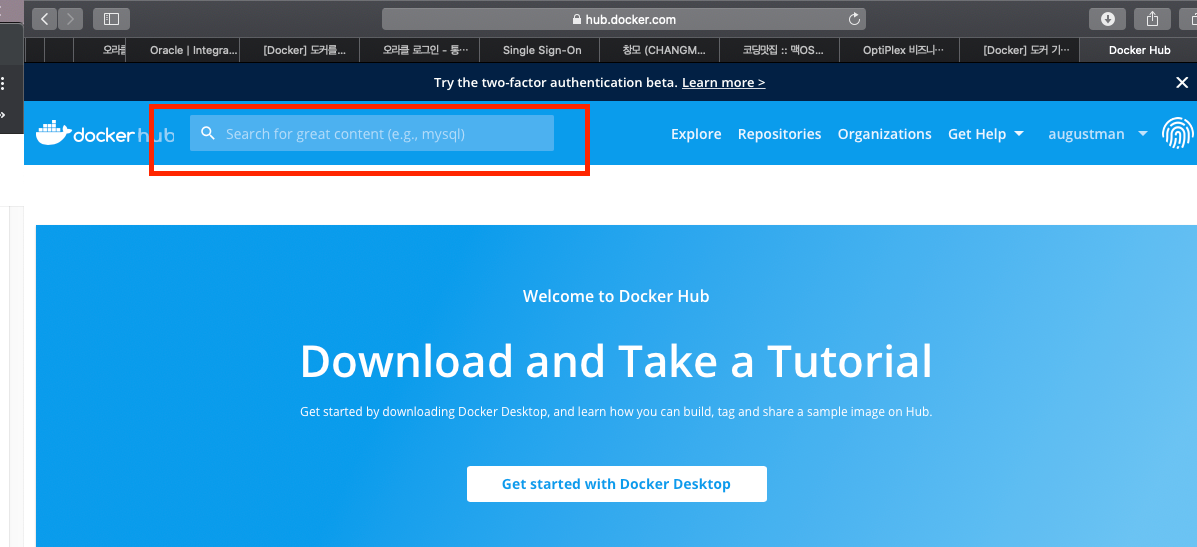This screenshot has width=1197, height=547.
Task: Open the Explore page
Action: tap(696, 134)
